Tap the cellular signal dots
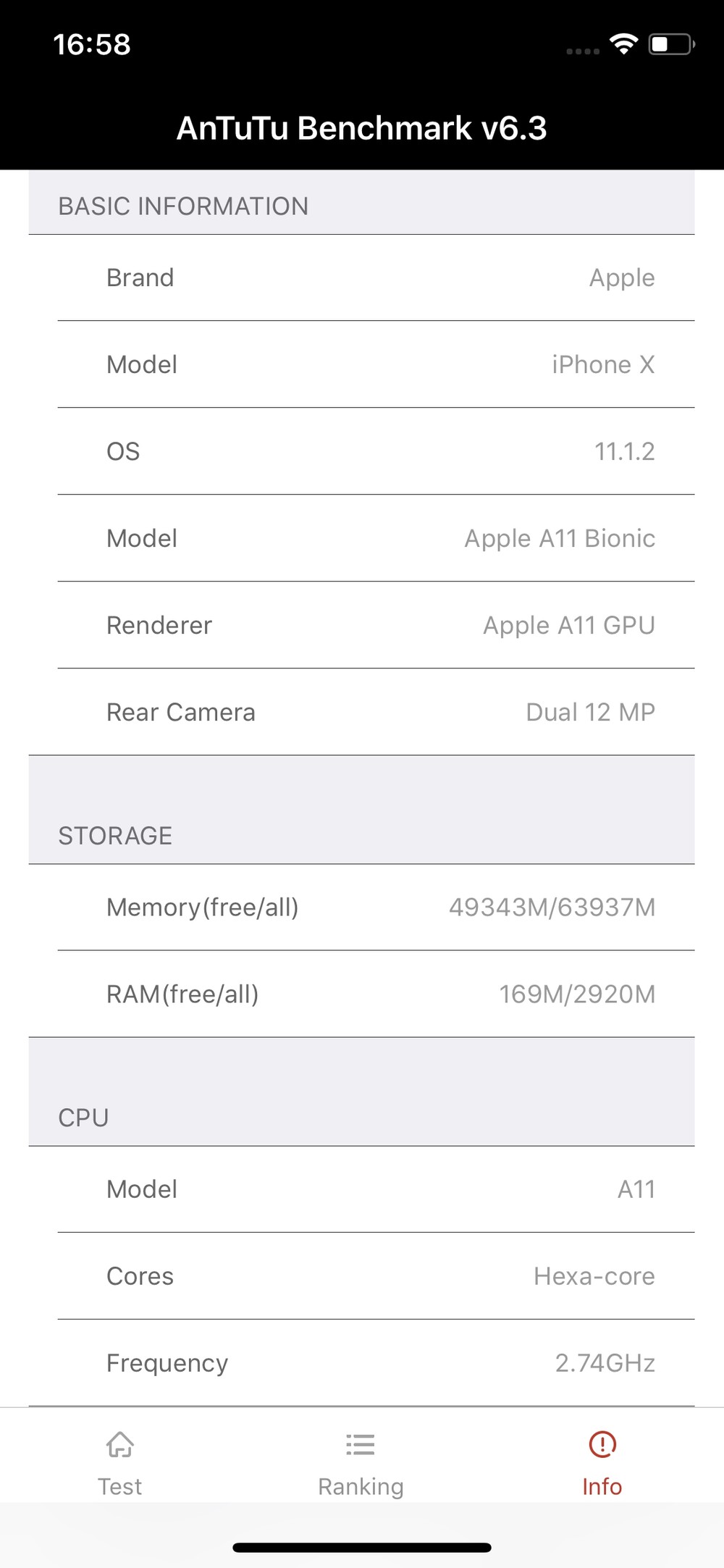724x1568 pixels. tap(583, 51)
